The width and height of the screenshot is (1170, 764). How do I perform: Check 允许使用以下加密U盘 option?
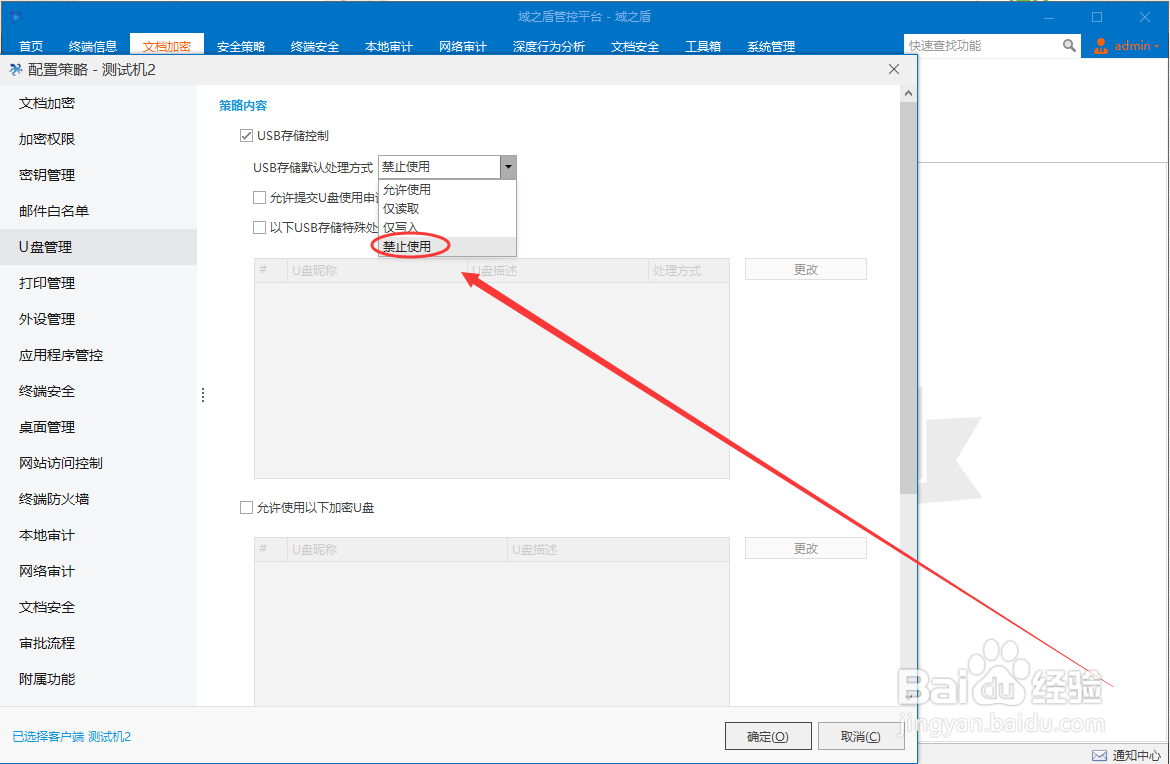[x=246, y=507]
